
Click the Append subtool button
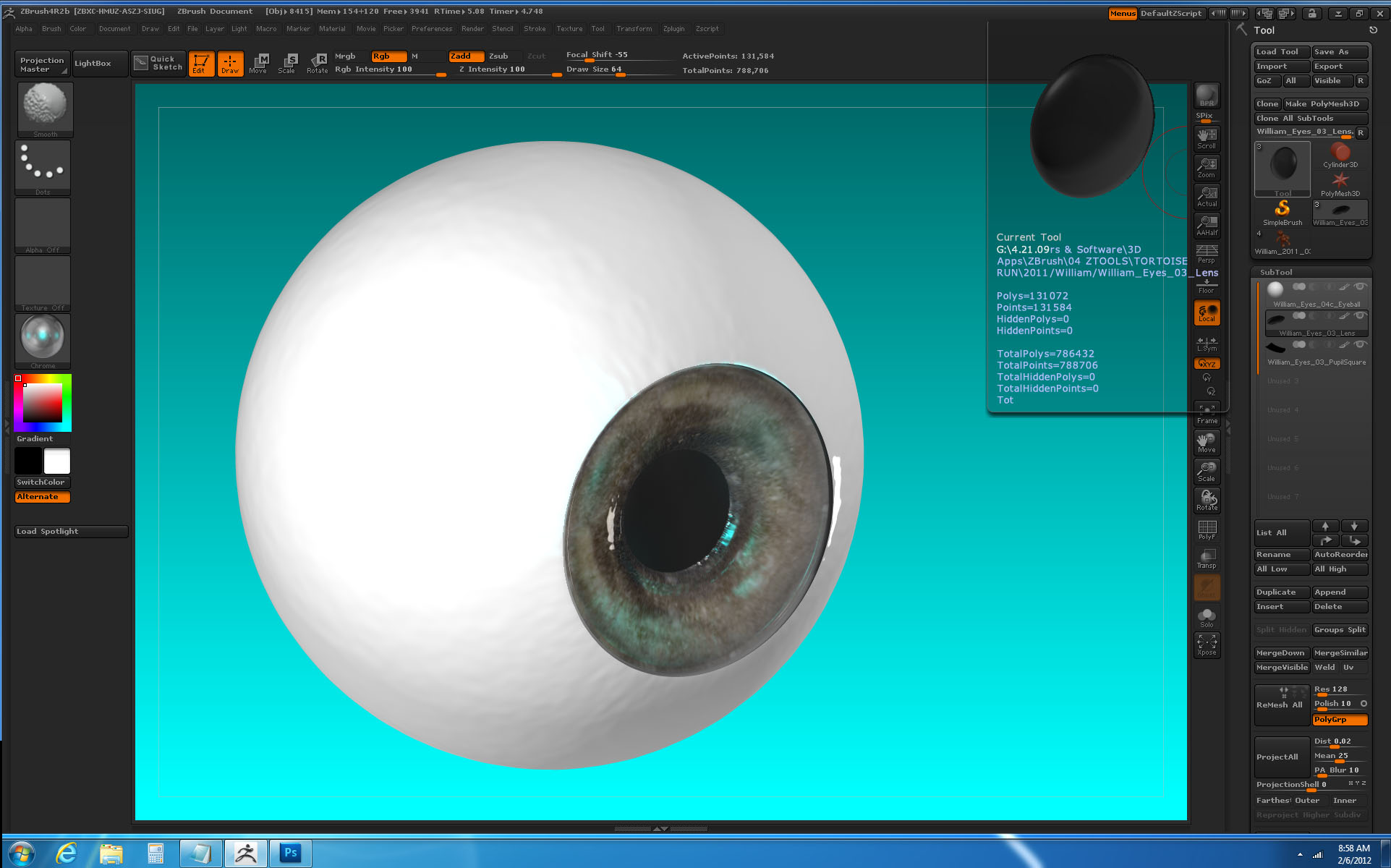(x=1339, y=592)
